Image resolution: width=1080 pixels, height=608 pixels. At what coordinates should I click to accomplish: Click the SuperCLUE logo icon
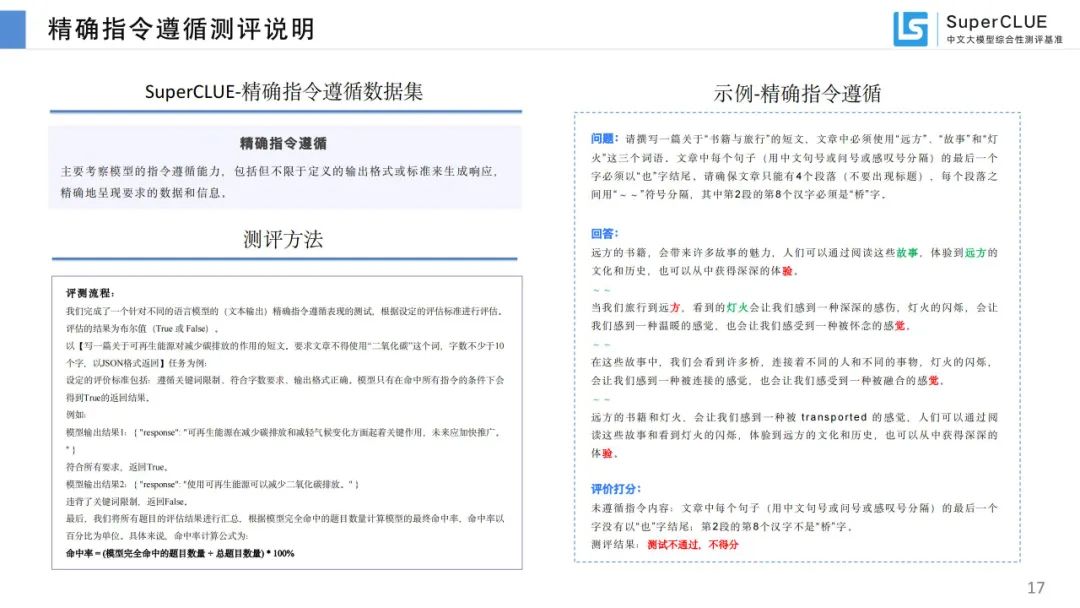[910, 29]
